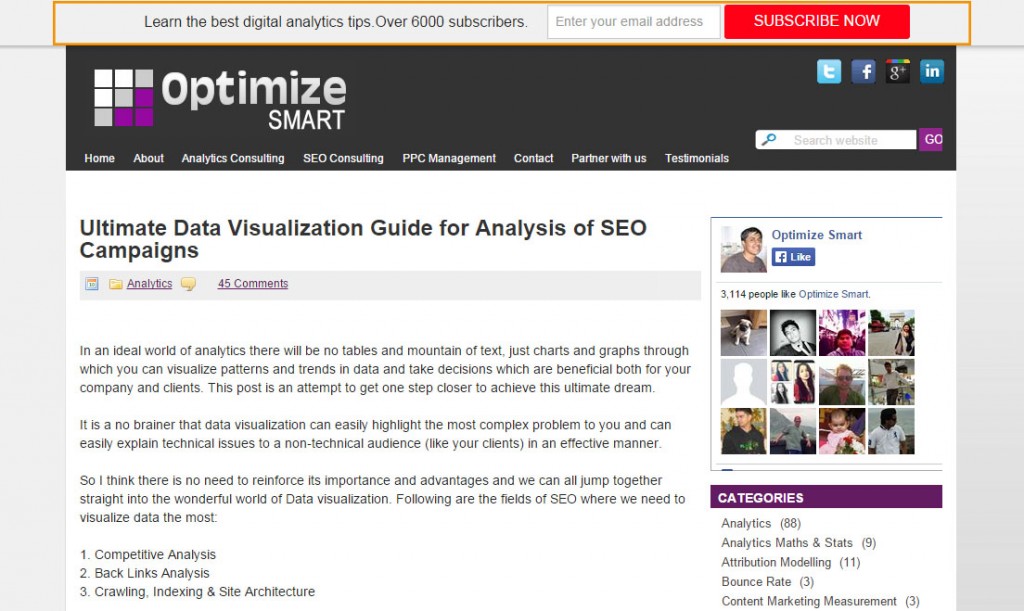Open the About page
Viewport: 1024px width, 611px height.
[148, 158]
